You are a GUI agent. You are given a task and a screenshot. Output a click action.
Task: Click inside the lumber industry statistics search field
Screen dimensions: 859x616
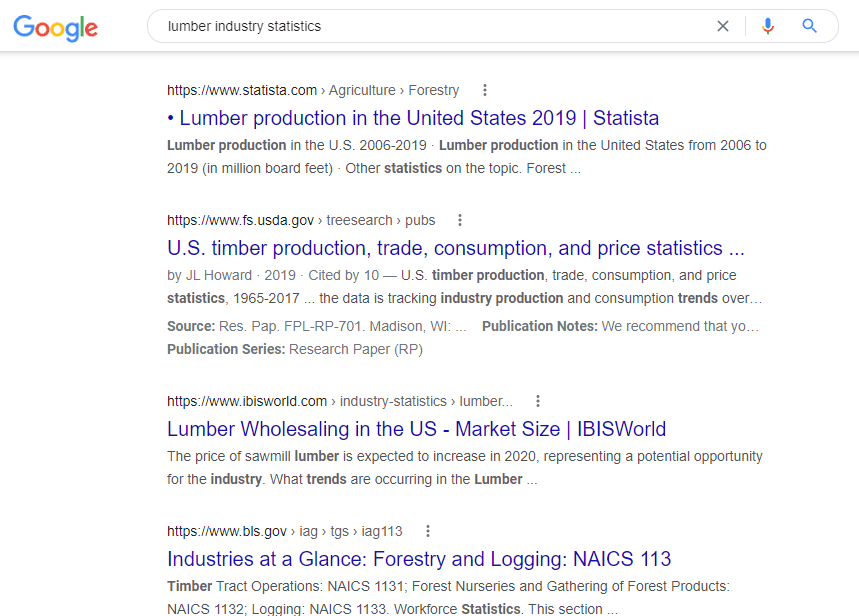pyautogui.click(x=433, y=26)
